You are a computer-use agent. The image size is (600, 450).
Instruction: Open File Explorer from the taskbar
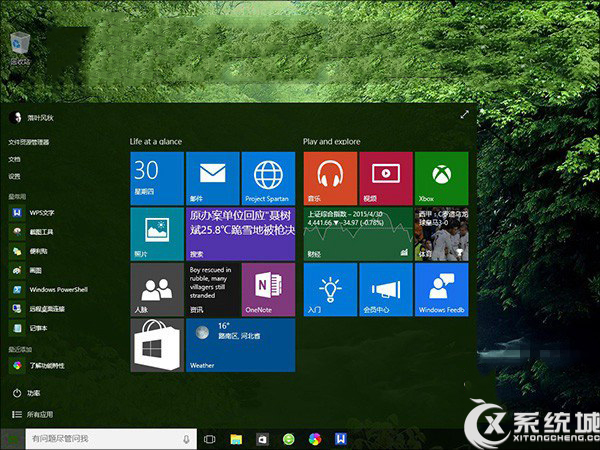pyautogui.click(x=236, y=439)
